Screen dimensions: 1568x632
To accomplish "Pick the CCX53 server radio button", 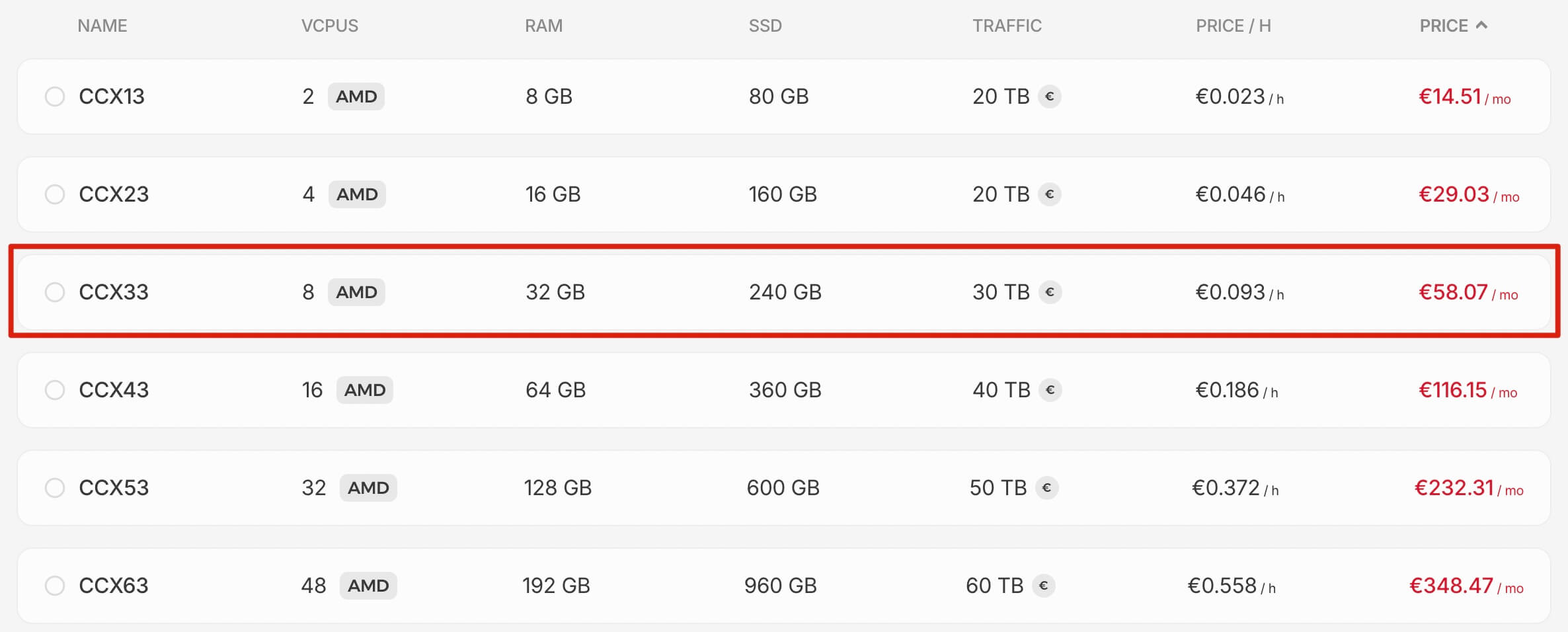I will [x=55, y=488].
